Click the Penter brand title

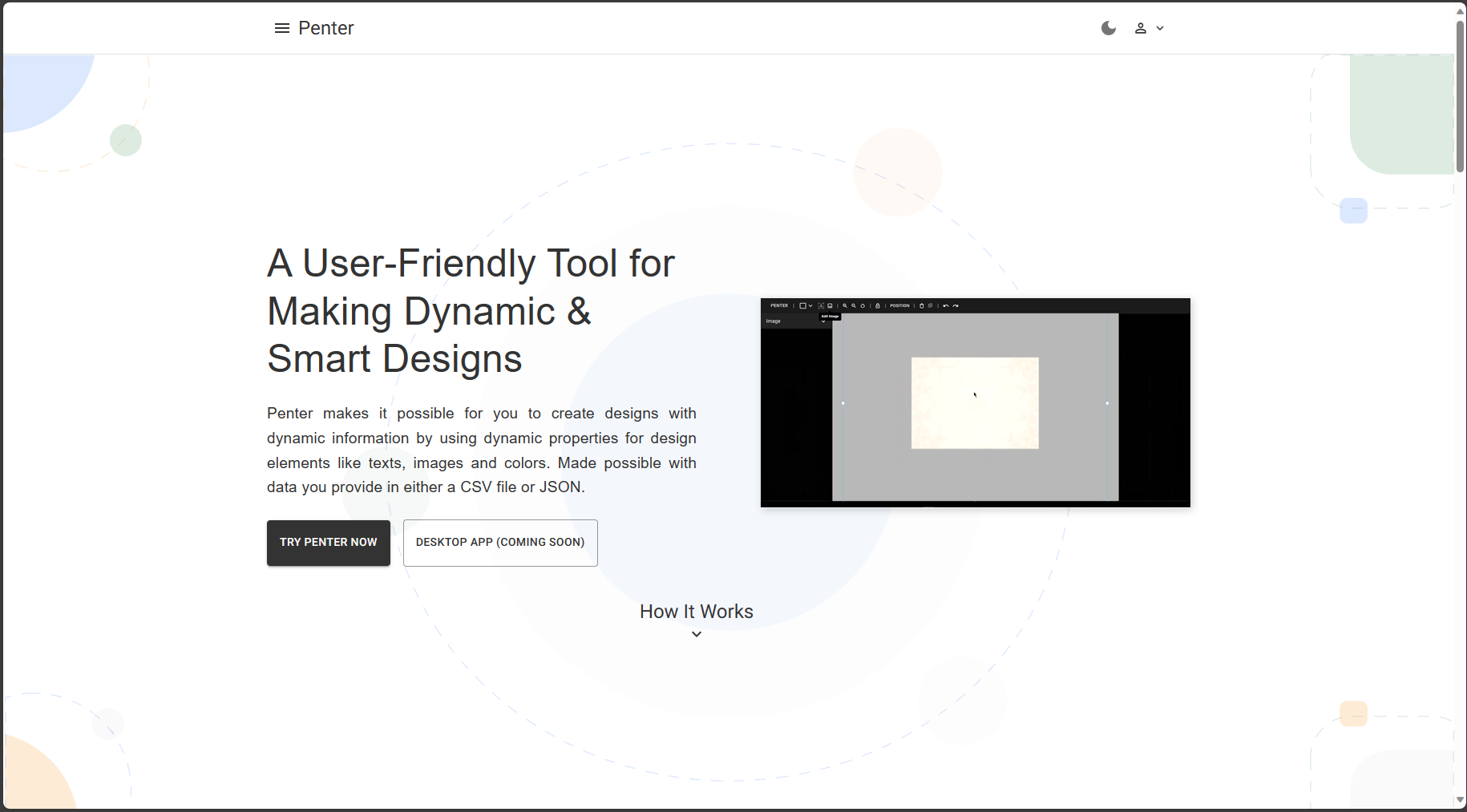tap(325, 28)
